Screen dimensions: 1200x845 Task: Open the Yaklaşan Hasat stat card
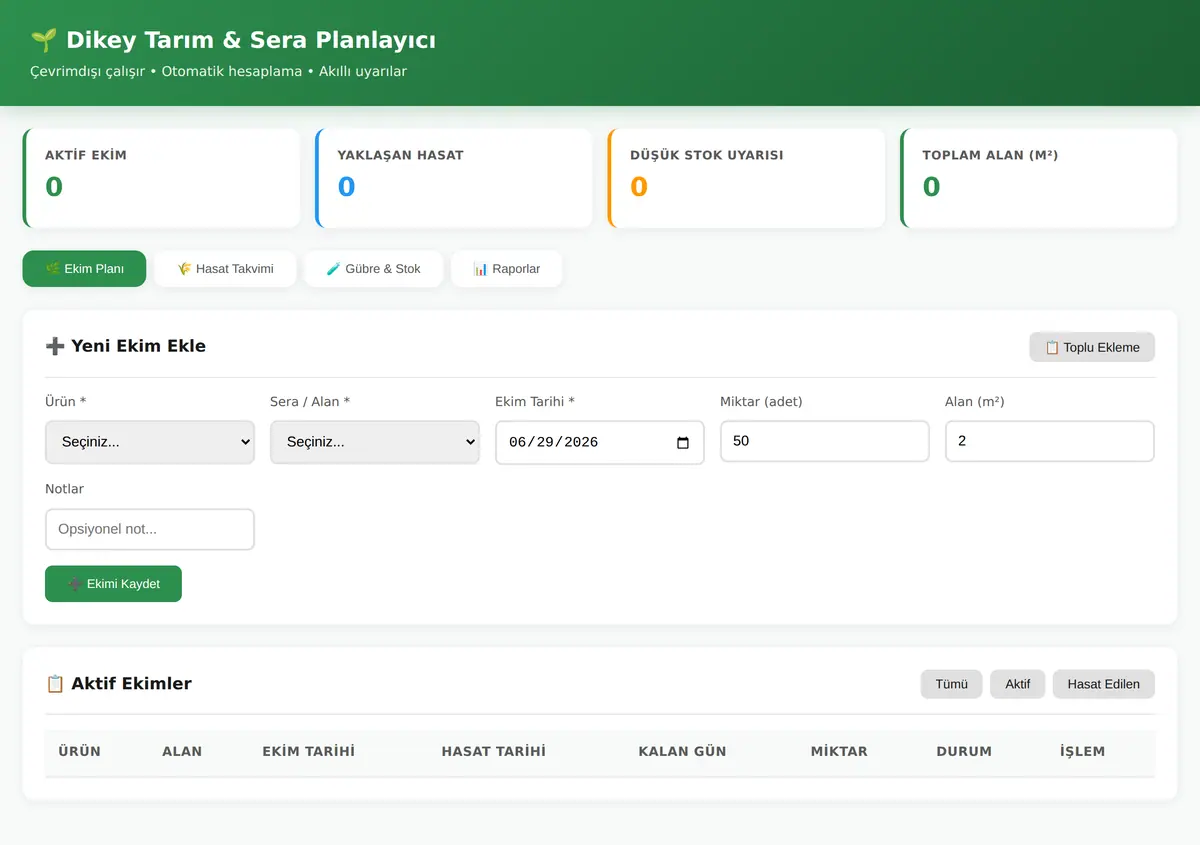click(x=454, y=178)
